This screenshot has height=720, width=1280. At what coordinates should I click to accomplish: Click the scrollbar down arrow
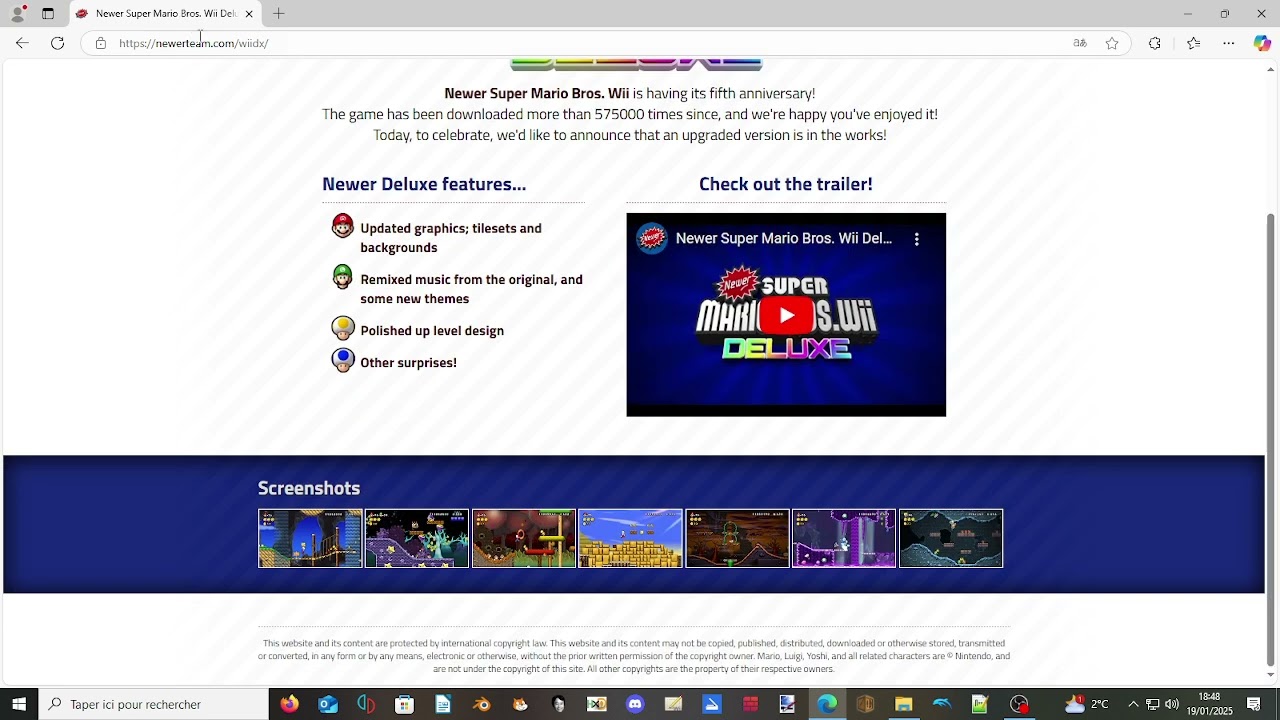pyautogui.click(x=1271, y=675)
